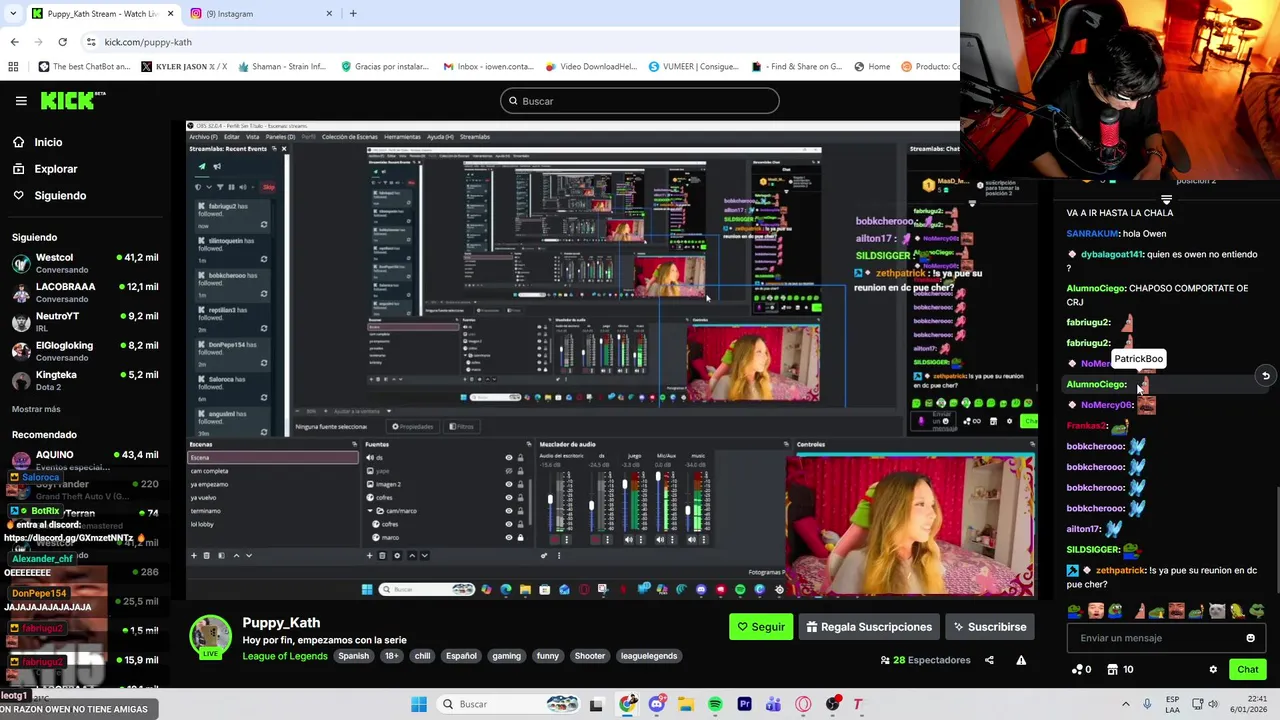The height and width of the screenshot is (720, 1280).
Task: Open the KYLER JASON X bookmark
Action: pos(184,67)
